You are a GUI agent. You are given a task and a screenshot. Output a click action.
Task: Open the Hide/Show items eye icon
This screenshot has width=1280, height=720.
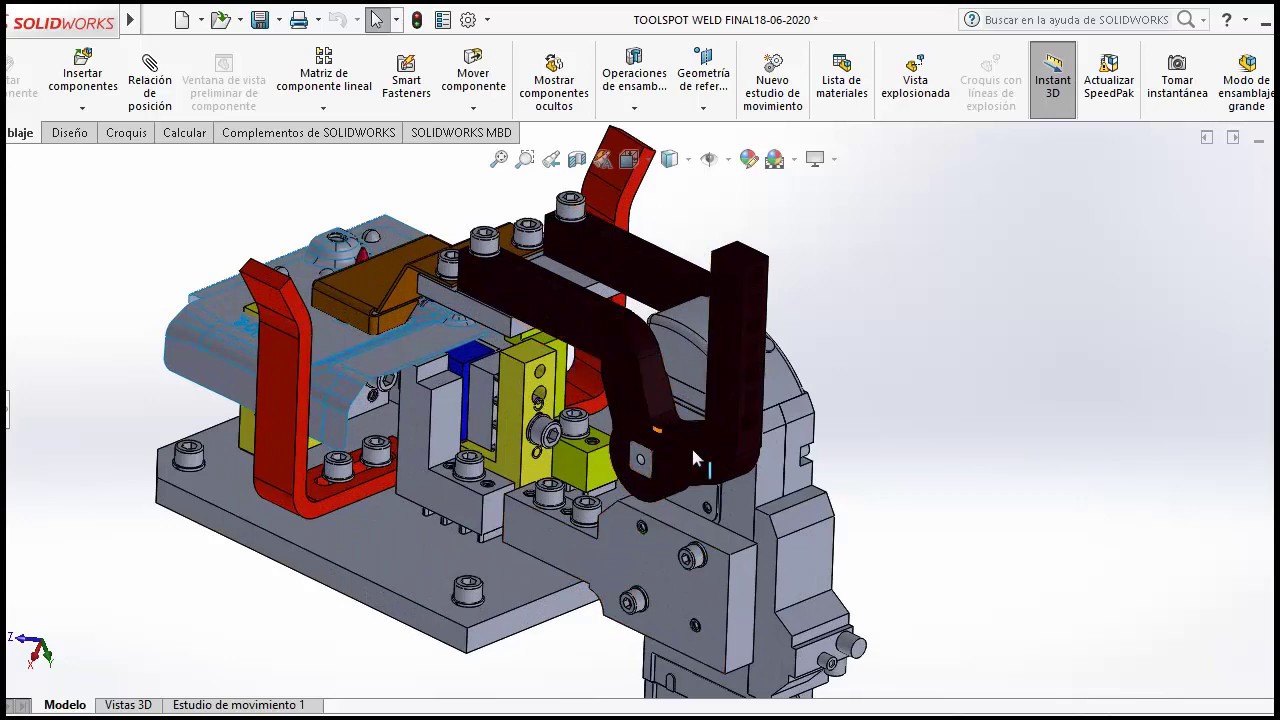tap(709, 159)
